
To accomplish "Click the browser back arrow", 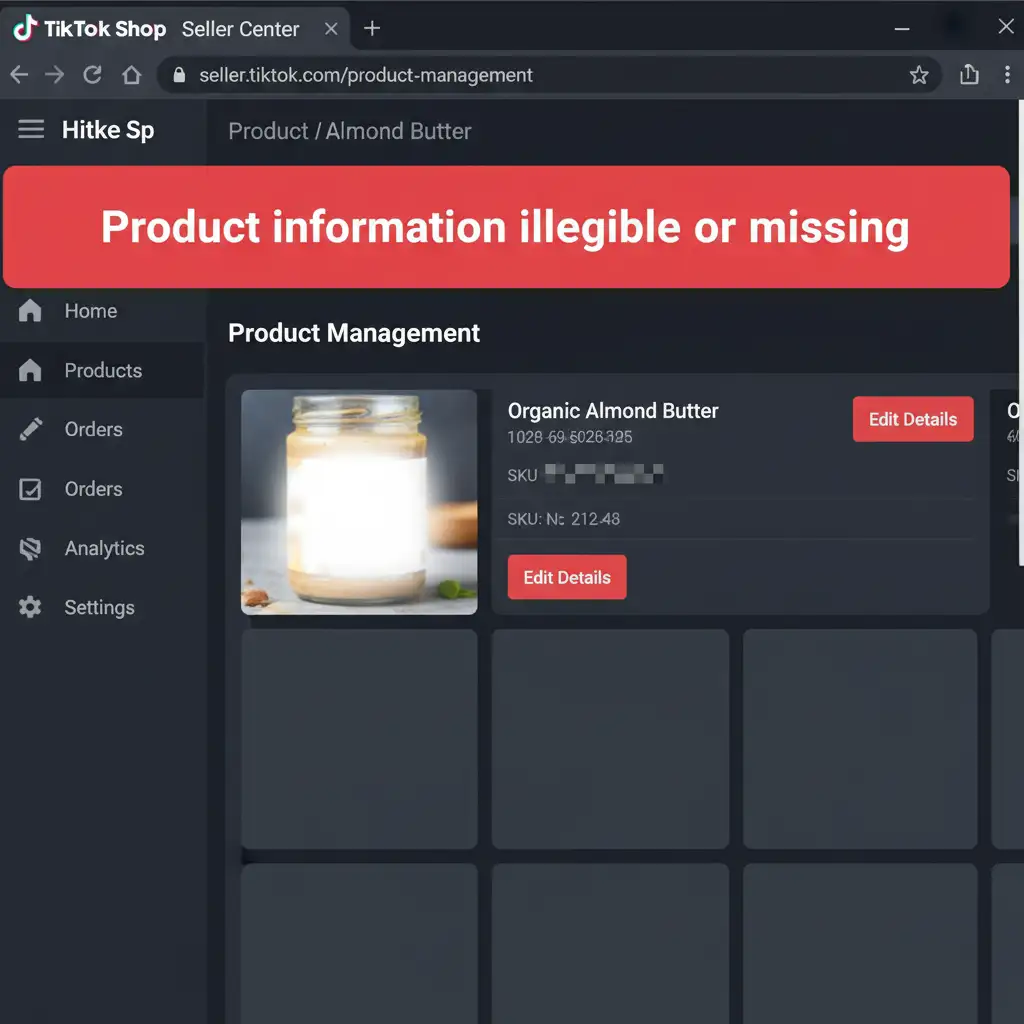I will [x=19, y=75].
